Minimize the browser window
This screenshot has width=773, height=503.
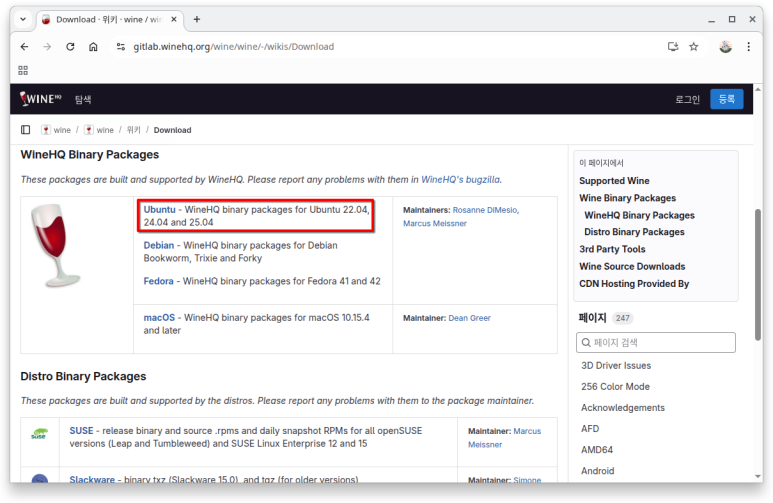pos(711,20)
